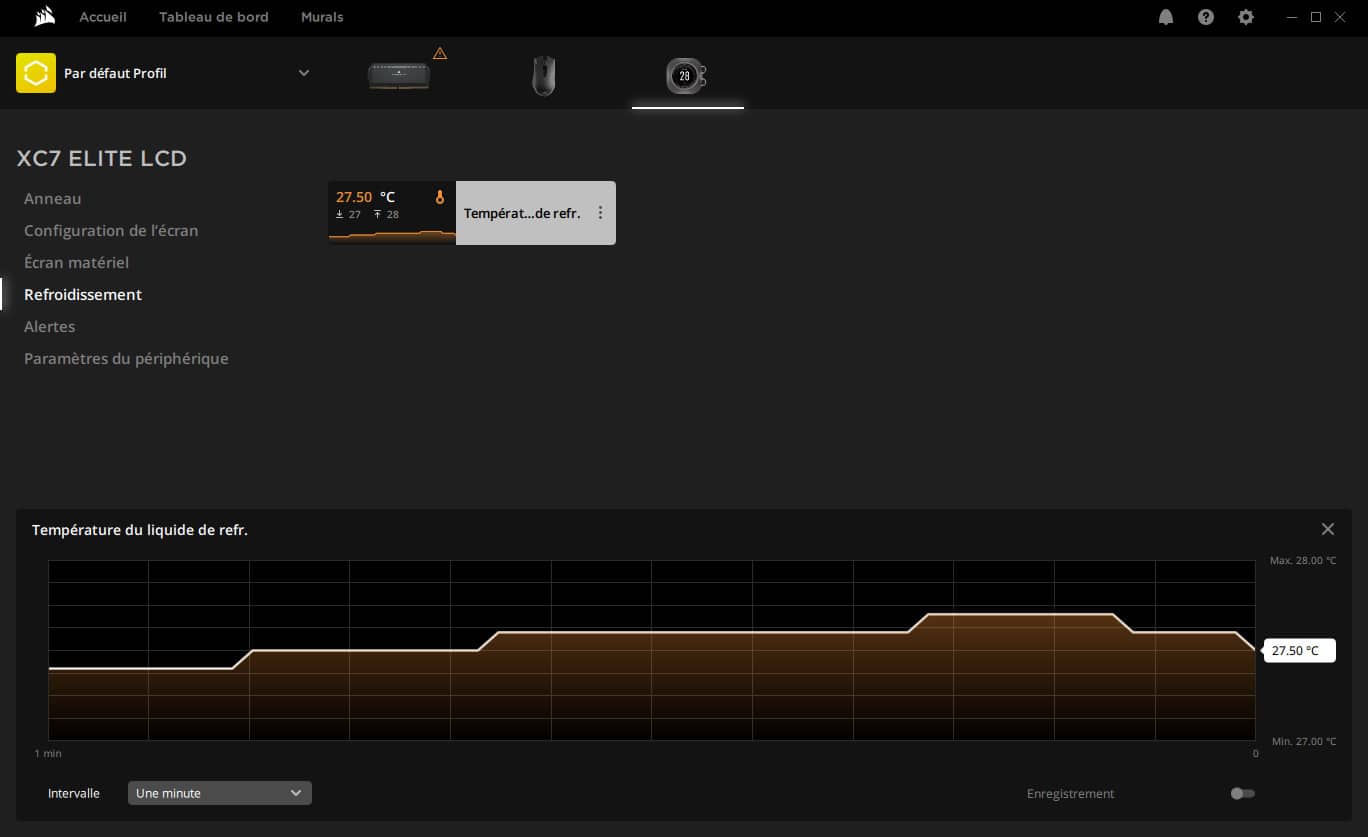This screenshot has height=837, width=1368.
Task: Open the help question mark icon
Action: tap(1206, 17)
